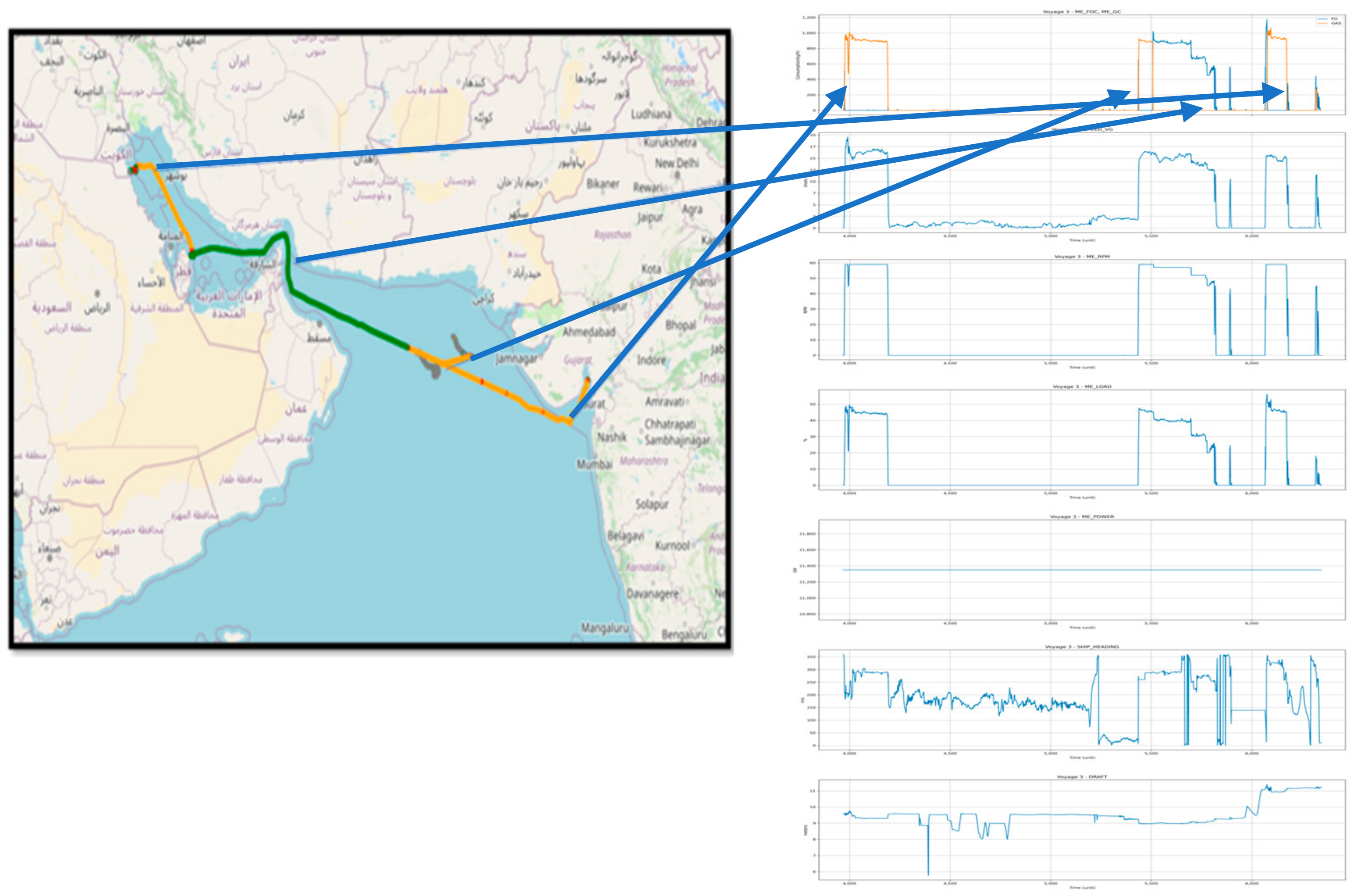This screenshot has width=1351, height=896.
Task: Click the Mumbai city label on map
Action: (x=594, y=464)
